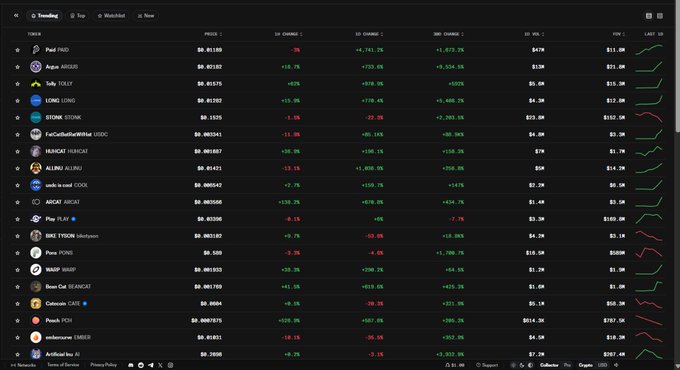This screenshot has width=680, height=370.
Task: Toggle the sound speaker icon in the footer
Action: click(x=616, y=365)
